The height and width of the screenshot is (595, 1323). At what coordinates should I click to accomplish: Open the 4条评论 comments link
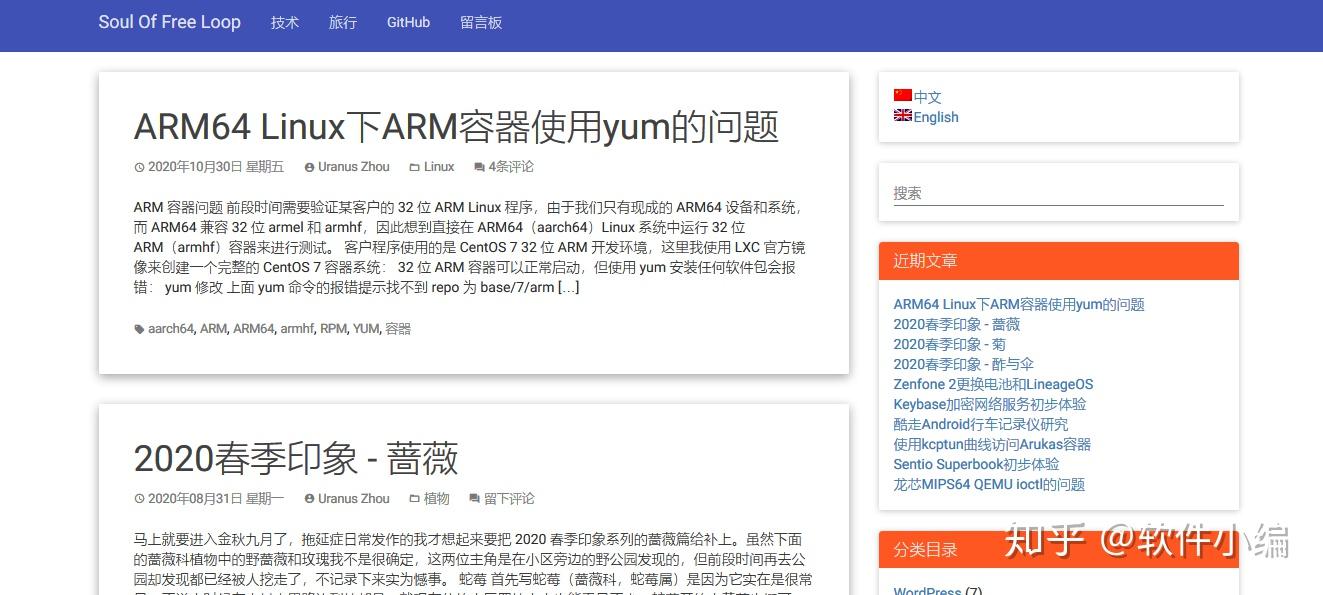(x=511, y=167)
